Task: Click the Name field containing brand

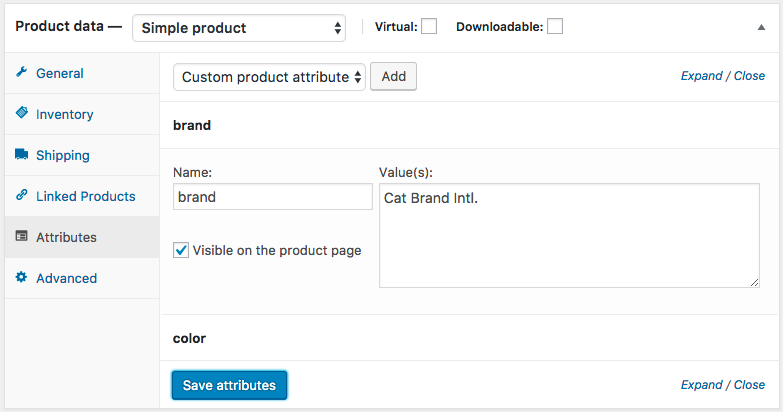Action: click(272, 197)
